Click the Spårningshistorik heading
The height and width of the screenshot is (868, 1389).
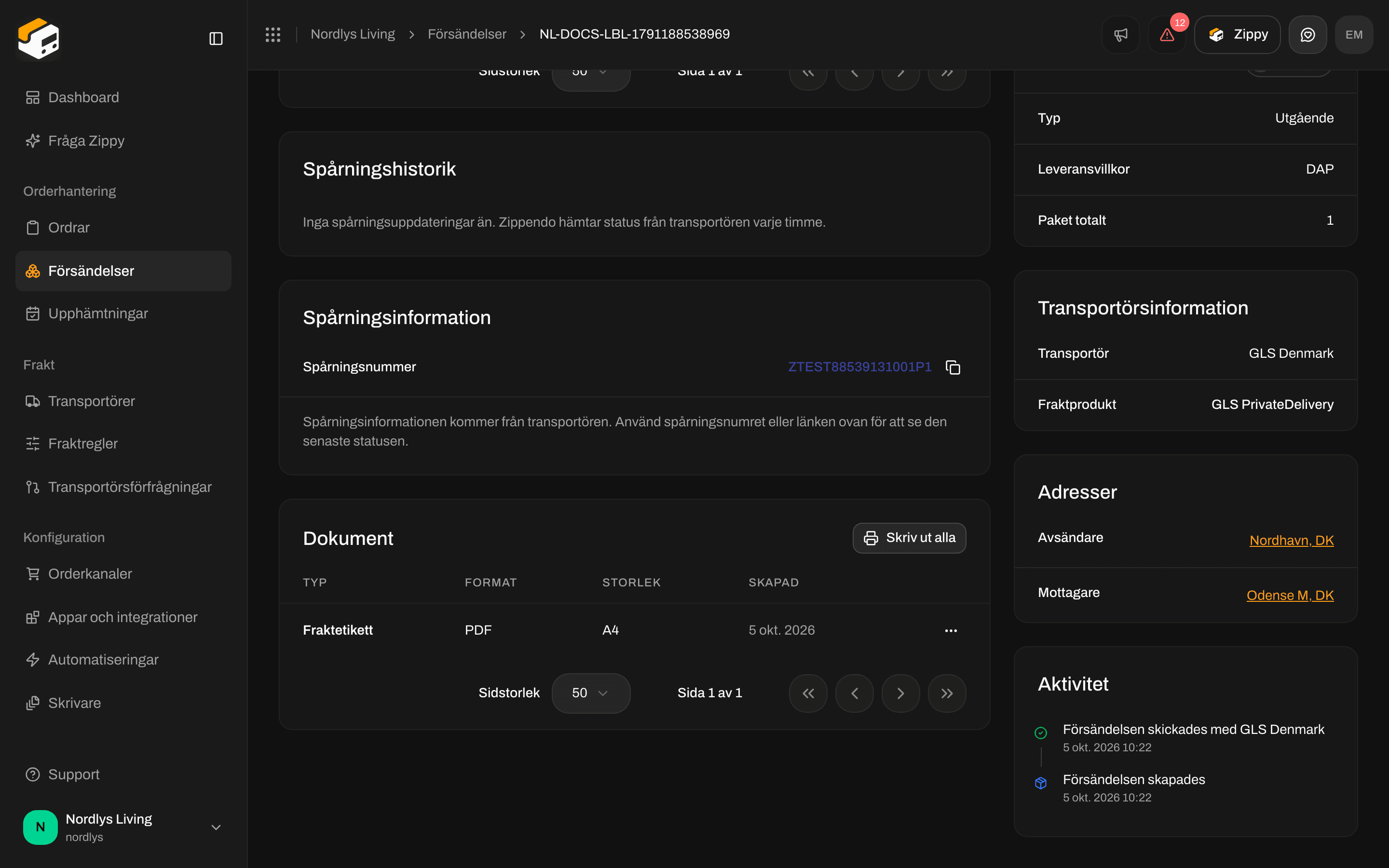coord(379,169)
